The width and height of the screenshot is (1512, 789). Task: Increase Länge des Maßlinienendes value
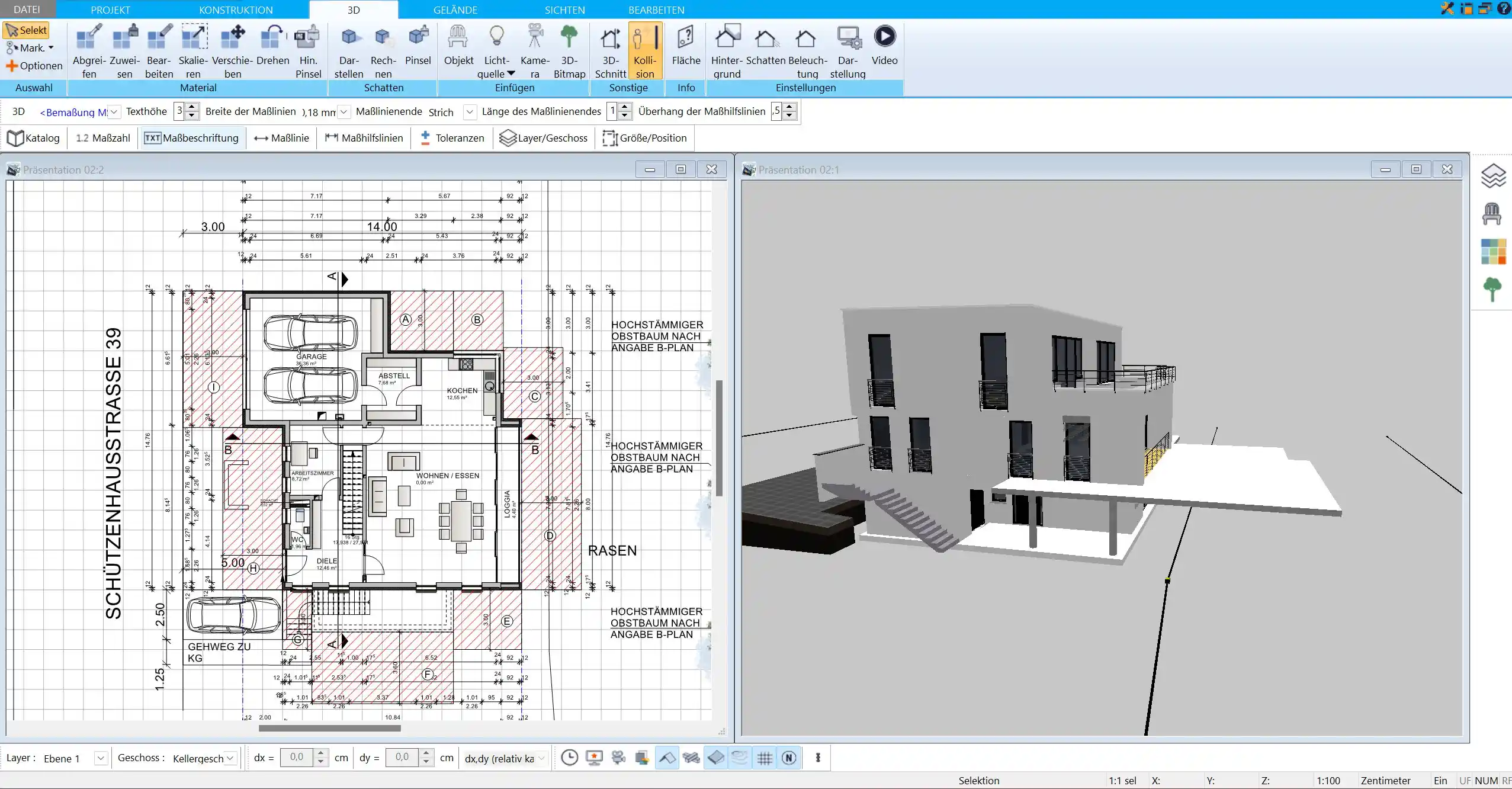(x=625, y=107)
